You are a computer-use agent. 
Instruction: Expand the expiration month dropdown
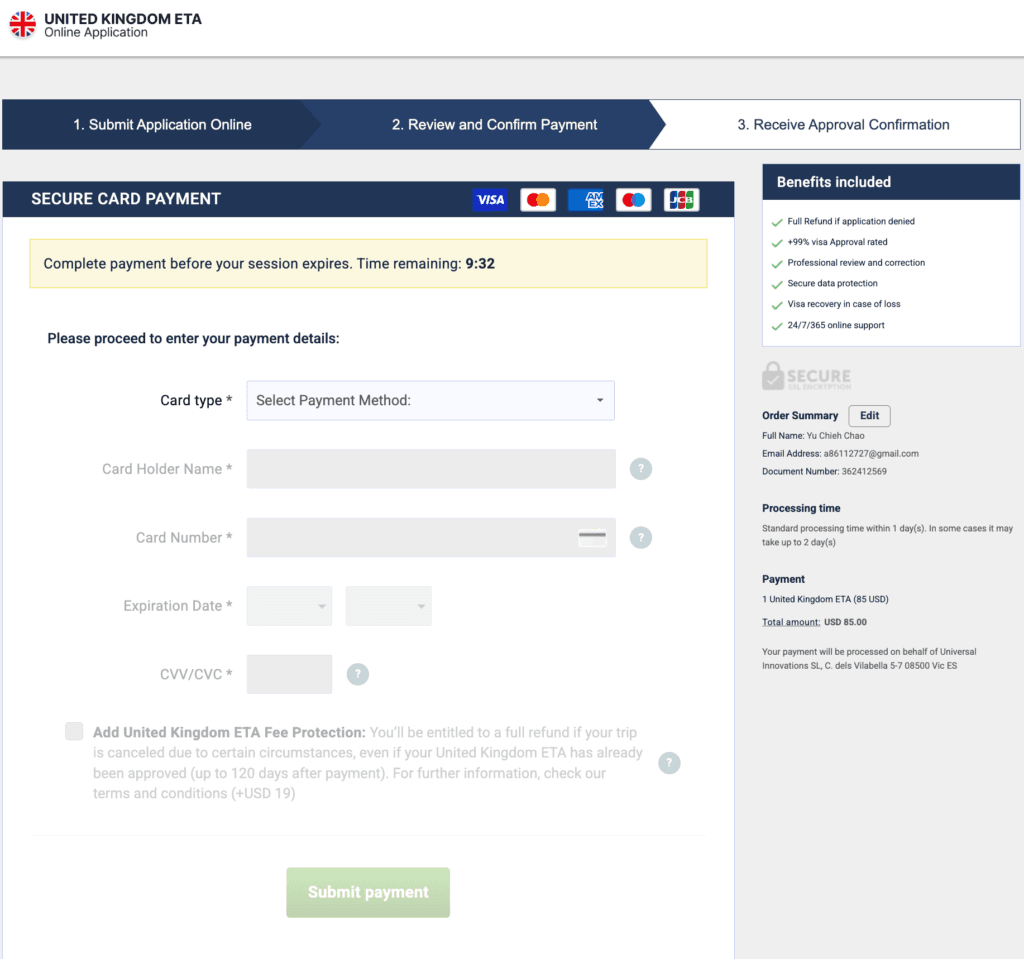click(289, 606)
